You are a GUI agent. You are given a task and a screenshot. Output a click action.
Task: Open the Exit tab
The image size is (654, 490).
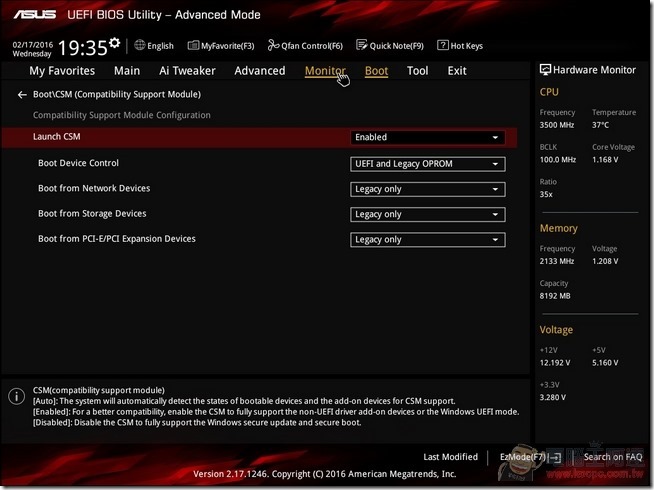457,71
